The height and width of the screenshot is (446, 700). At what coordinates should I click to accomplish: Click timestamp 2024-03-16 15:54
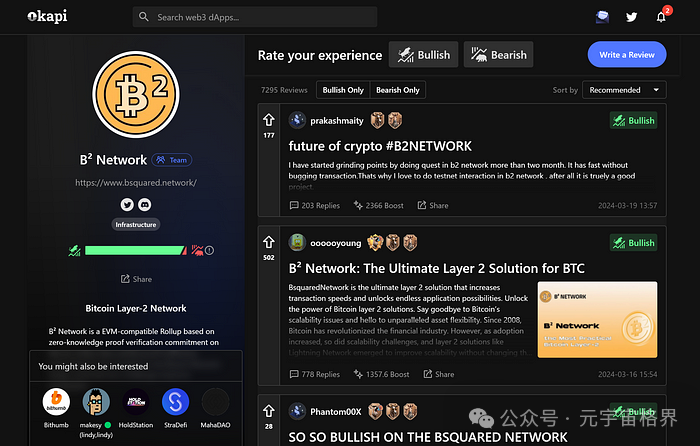[x=627, y=374]
